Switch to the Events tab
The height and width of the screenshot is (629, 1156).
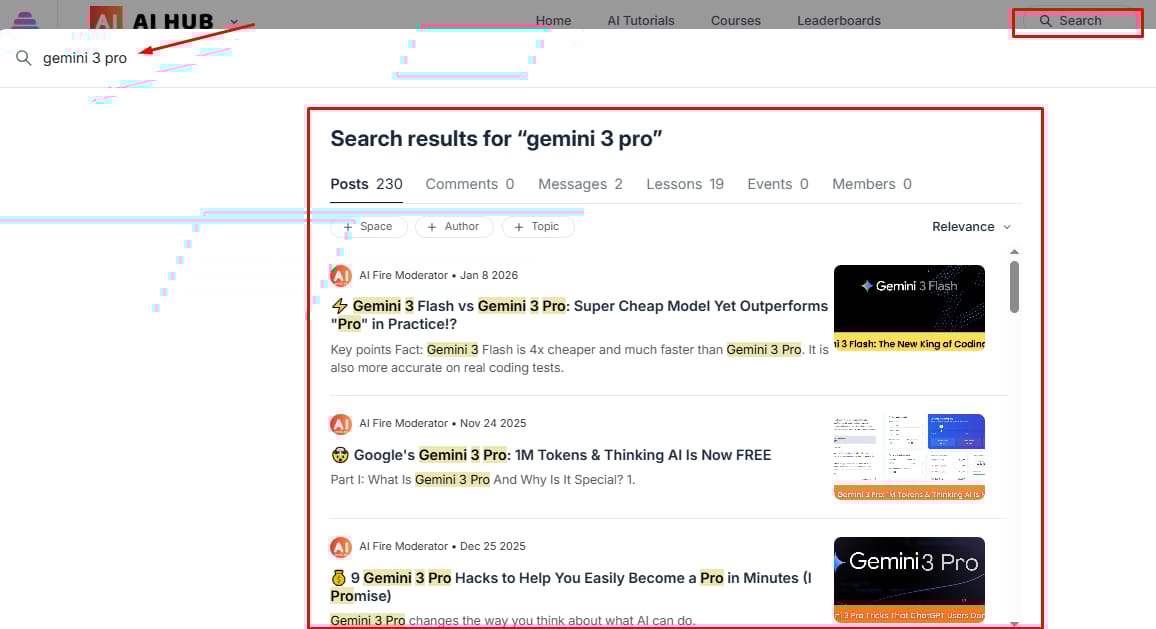[778, 184]
